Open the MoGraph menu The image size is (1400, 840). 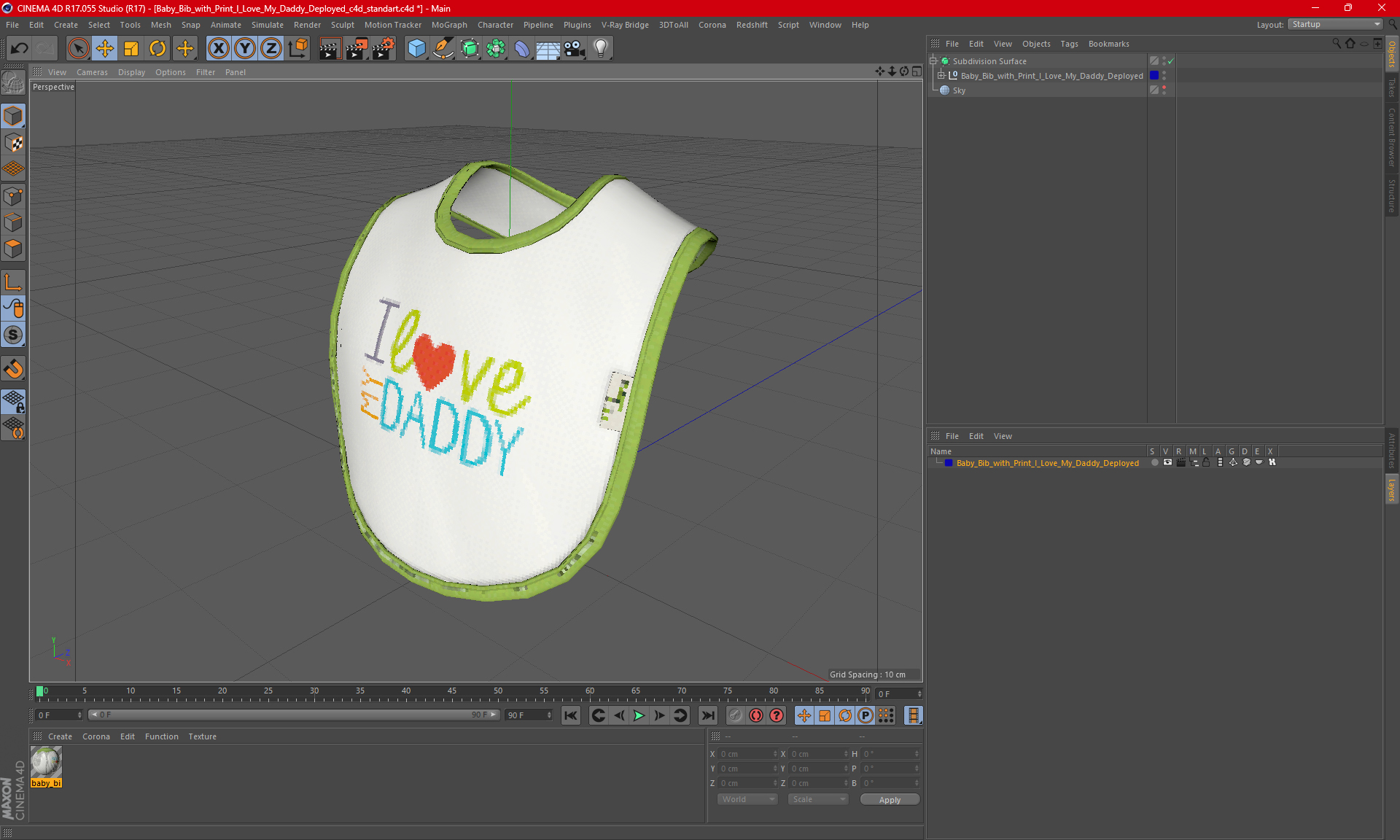[x=449, y=25]
